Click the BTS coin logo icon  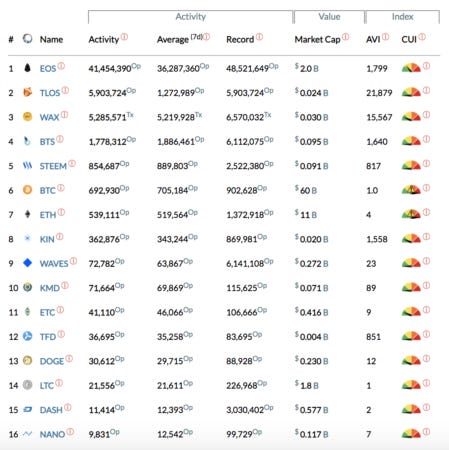[x=27, y=141]
